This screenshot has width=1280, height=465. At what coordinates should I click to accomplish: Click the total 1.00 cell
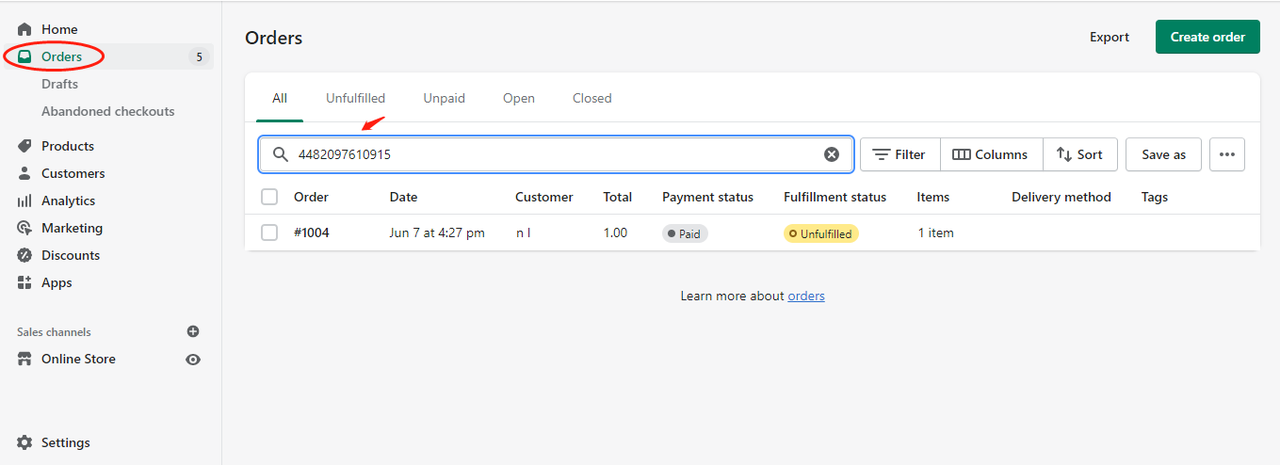tap(616, 233)
